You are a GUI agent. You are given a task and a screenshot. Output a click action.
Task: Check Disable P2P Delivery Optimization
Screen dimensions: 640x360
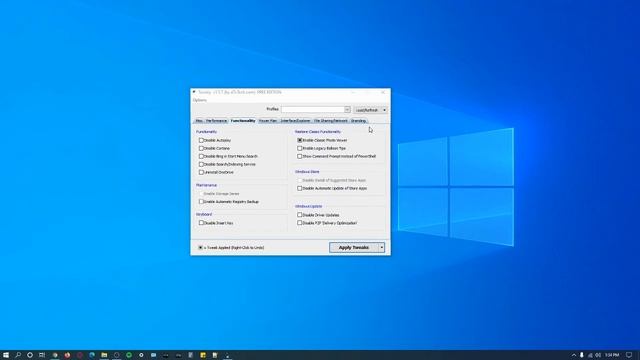click(300, 223)
